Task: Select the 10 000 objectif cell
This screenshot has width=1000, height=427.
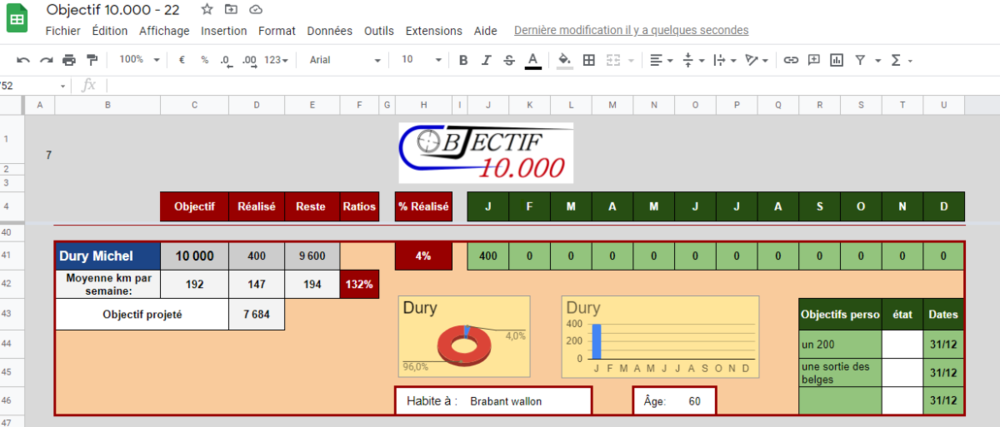Action: (195, 256)
